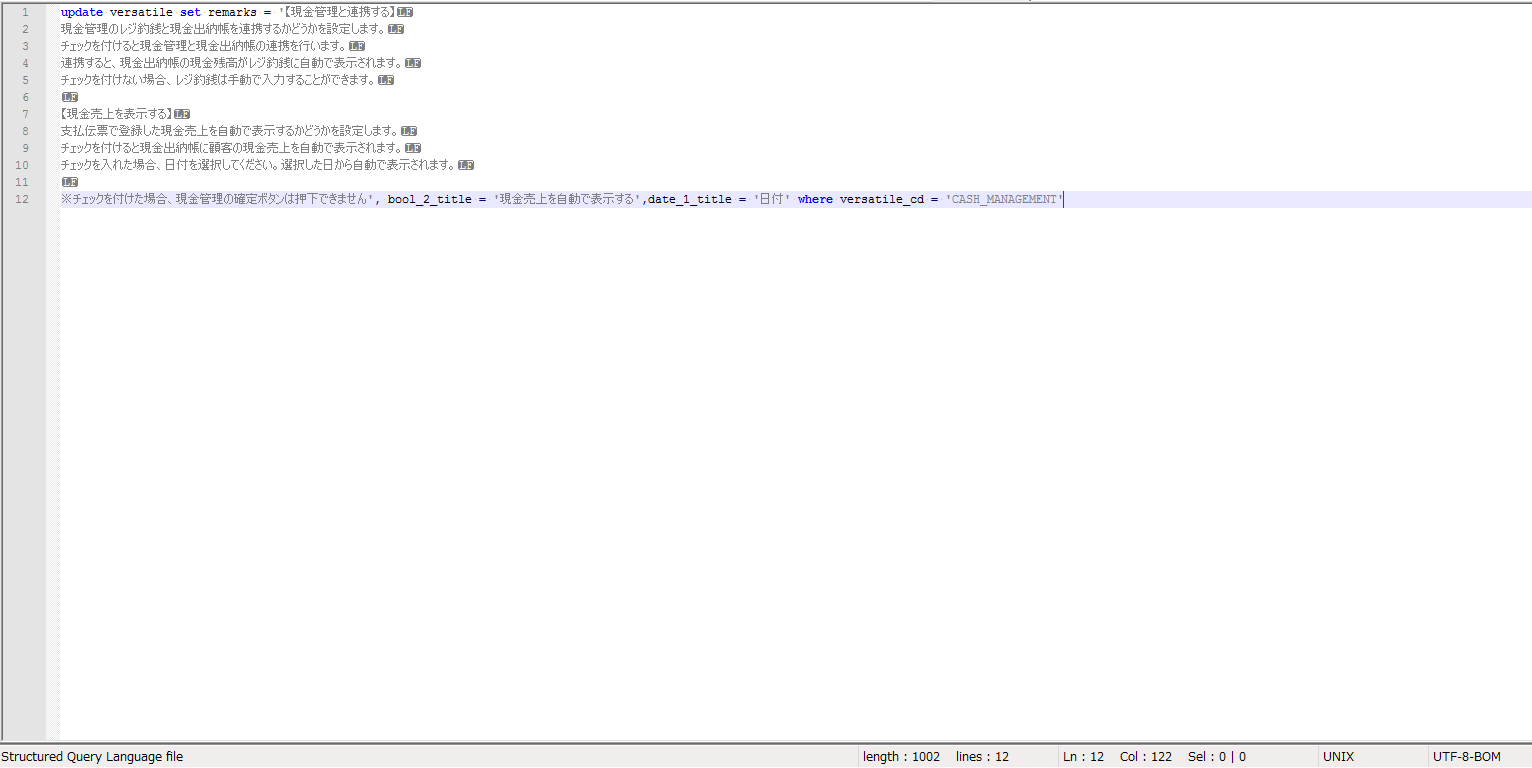The width and height of the screenshot is (1532, 768).
Task: Click the string 'CASH_MANAGEMENT' on line 12
Action: (1002, 198)
